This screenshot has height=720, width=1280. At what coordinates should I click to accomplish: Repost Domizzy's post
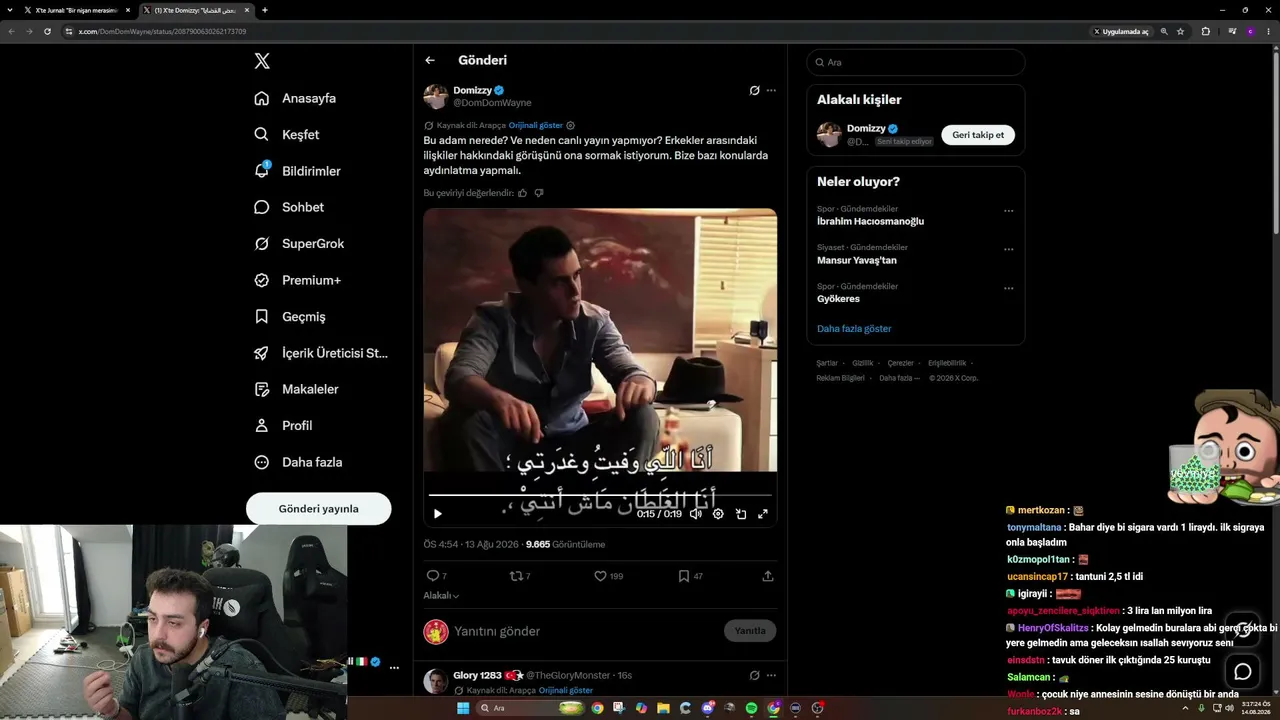tap(516, 576)
